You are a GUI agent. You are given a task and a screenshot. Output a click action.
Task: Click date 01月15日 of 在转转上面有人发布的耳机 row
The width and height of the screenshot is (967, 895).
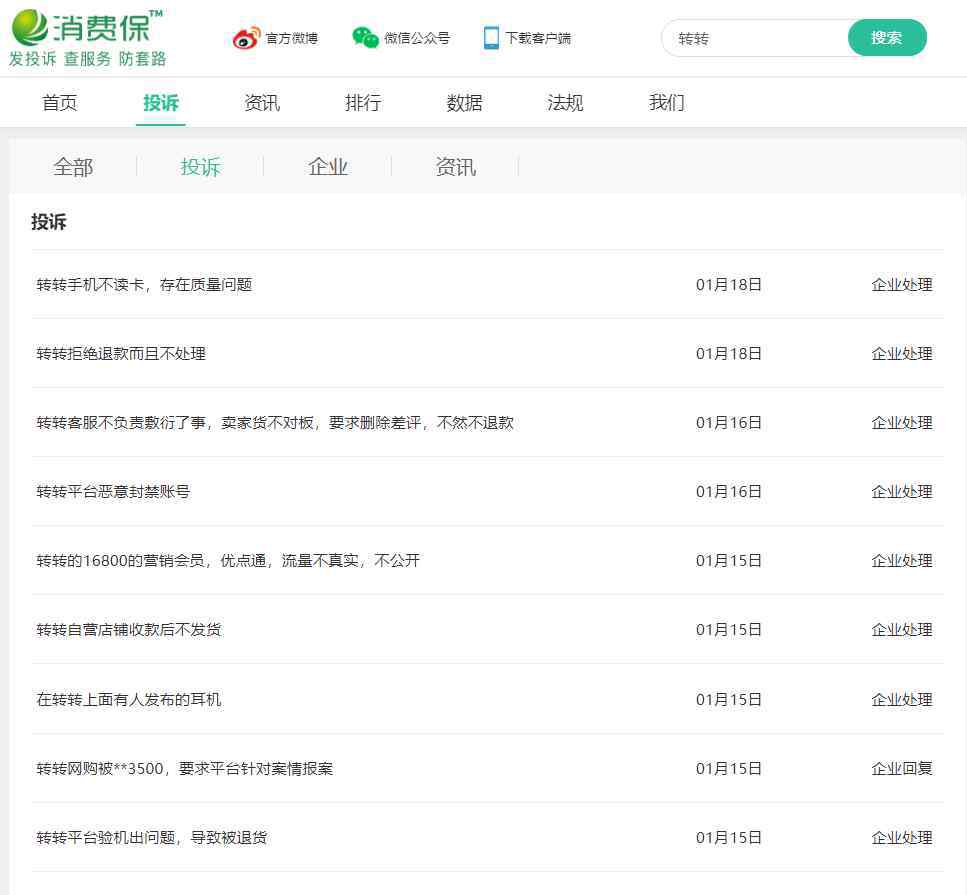coord(729,699)
